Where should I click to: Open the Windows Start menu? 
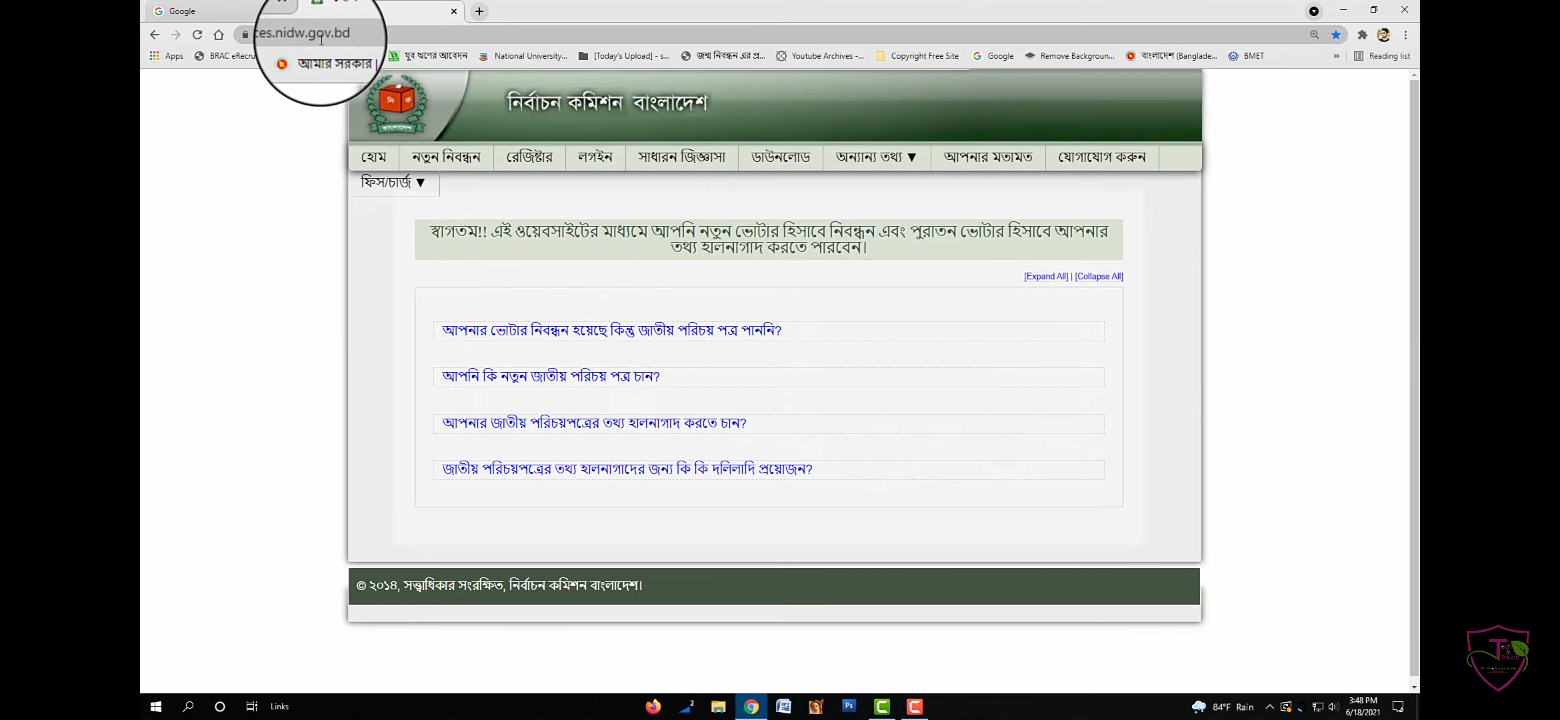pos(156,707)
